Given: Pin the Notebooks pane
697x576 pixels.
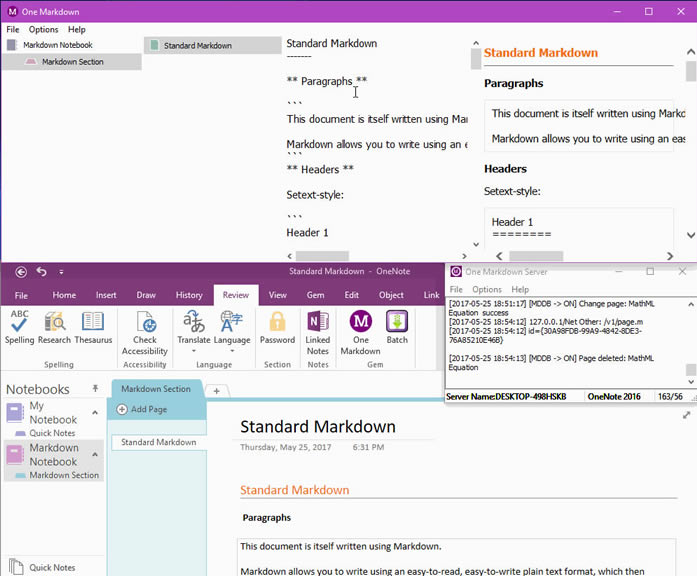Looking at the screenshot, I should [x=96, y=388].
